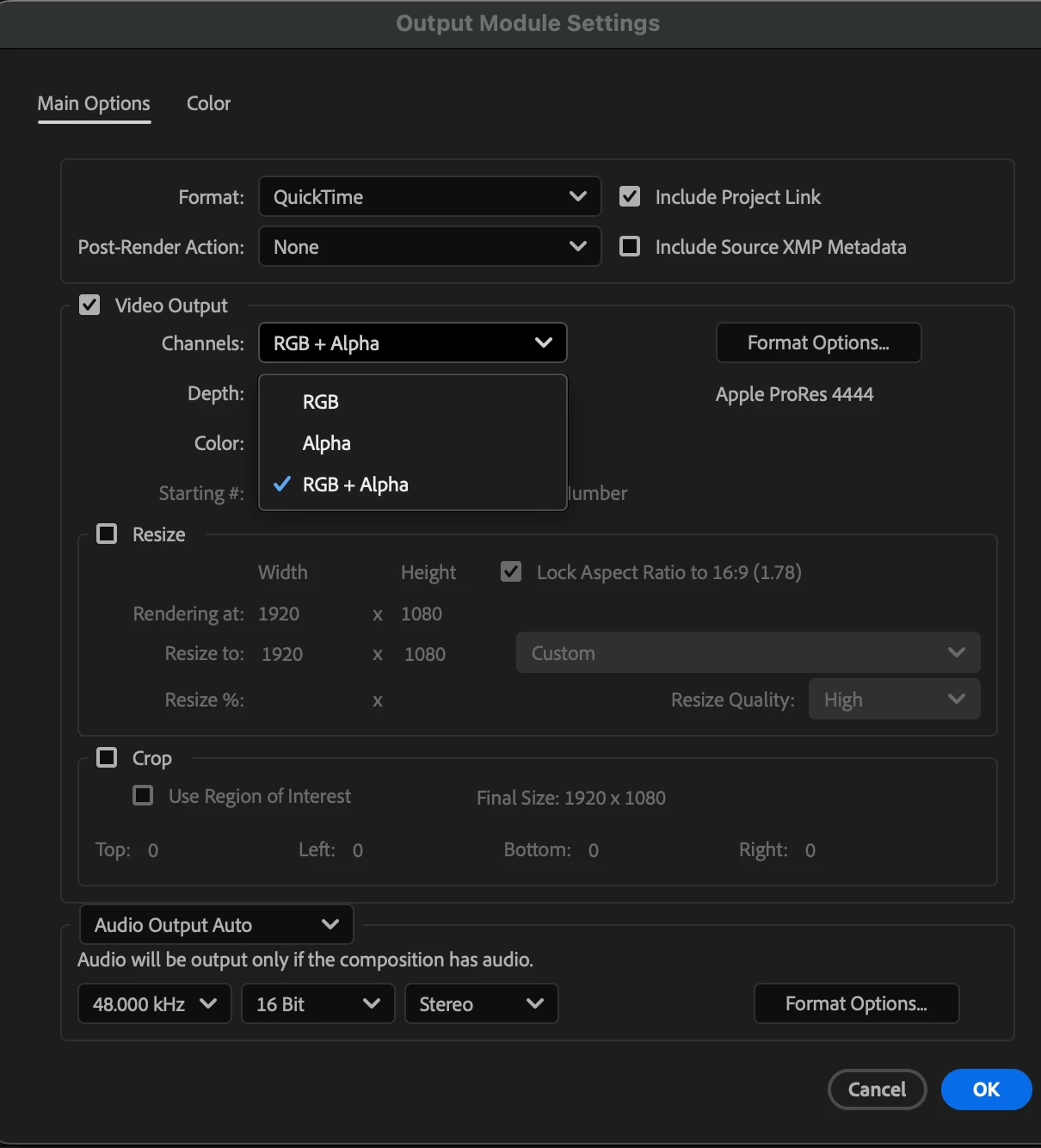Click the Final Size: 1920 x 1080 text
Screen dimensions: 1041x1148
571,798
